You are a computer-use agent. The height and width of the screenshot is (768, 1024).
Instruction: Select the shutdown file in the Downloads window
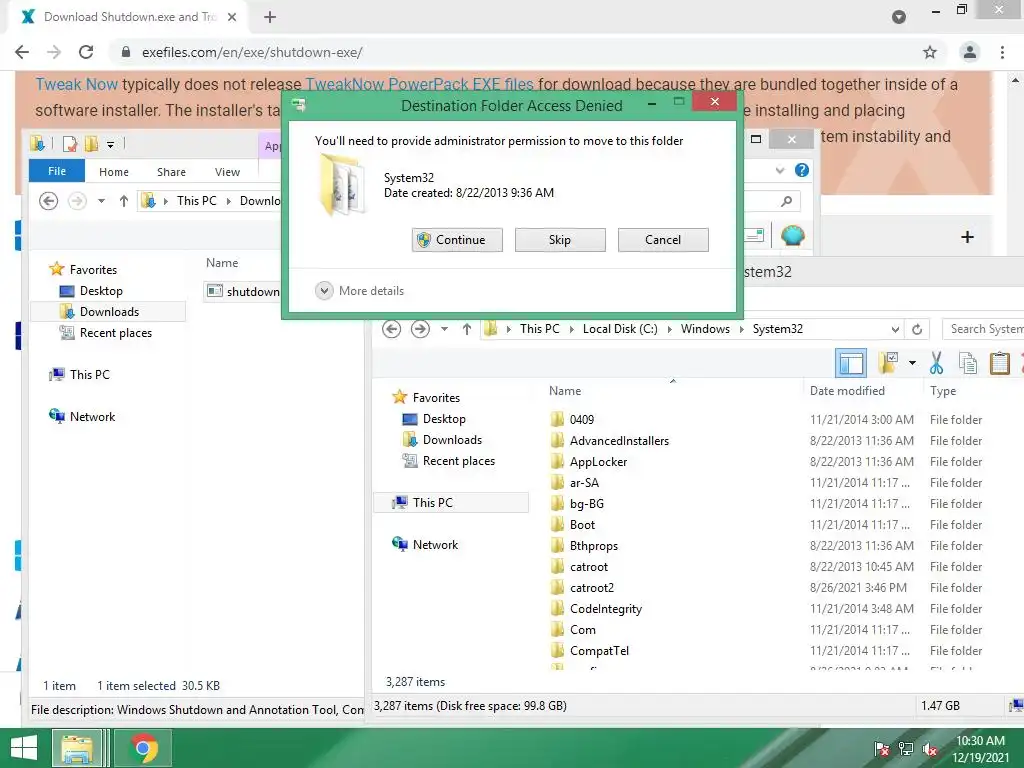[243, 291]
